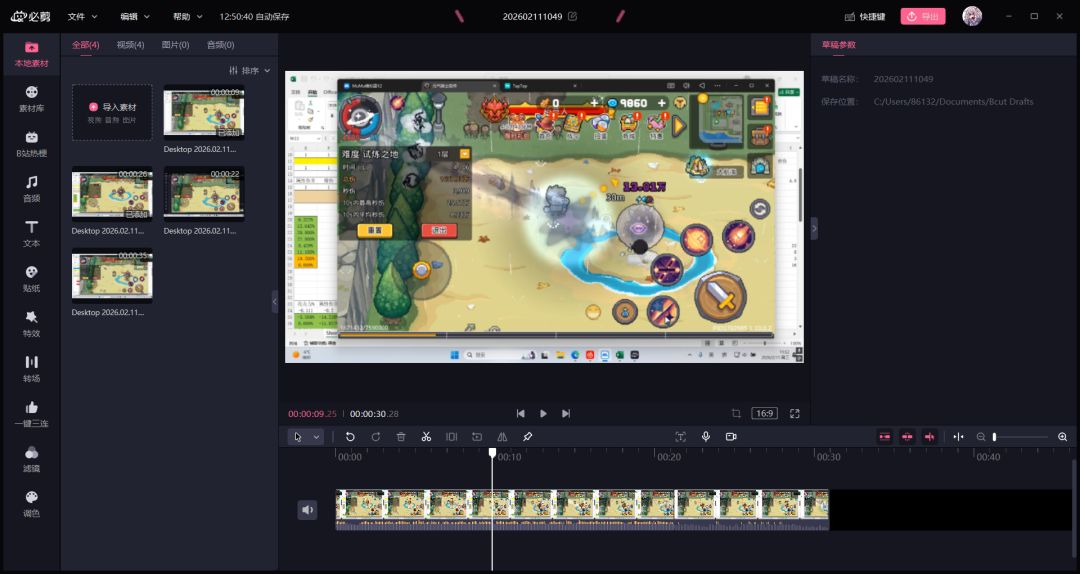Viewport: 1080px width, 574px height.
Task: Expand the pointer tool mode chevron
Action: coord(316,437)
